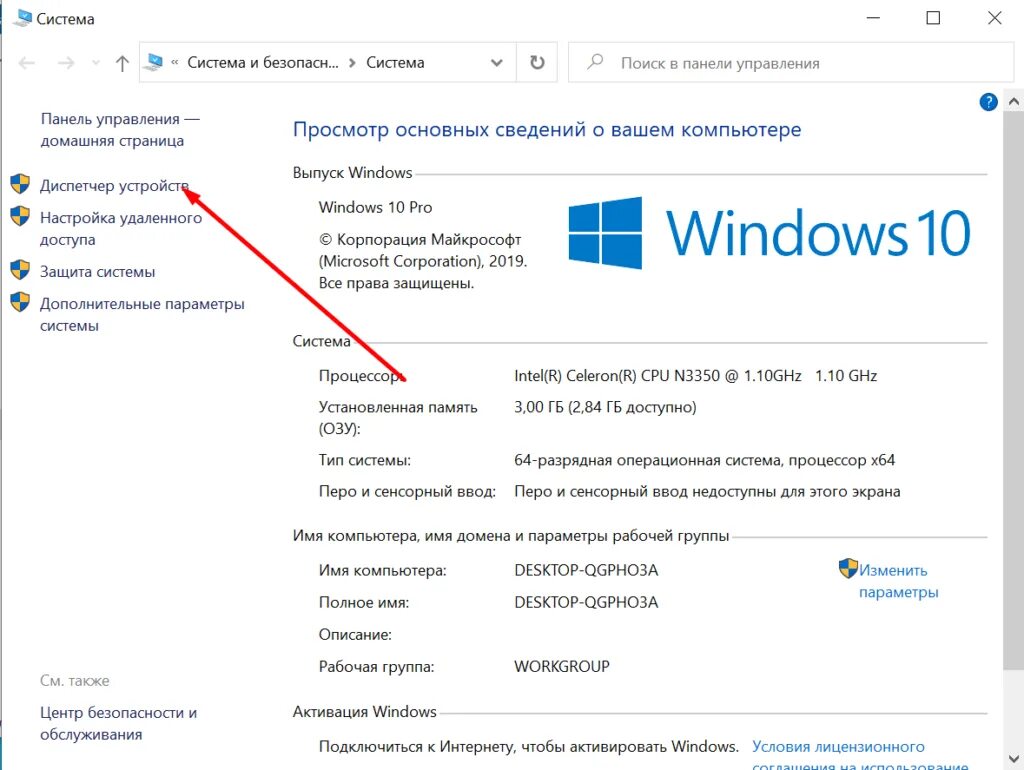Minimize the Система window

873,18
